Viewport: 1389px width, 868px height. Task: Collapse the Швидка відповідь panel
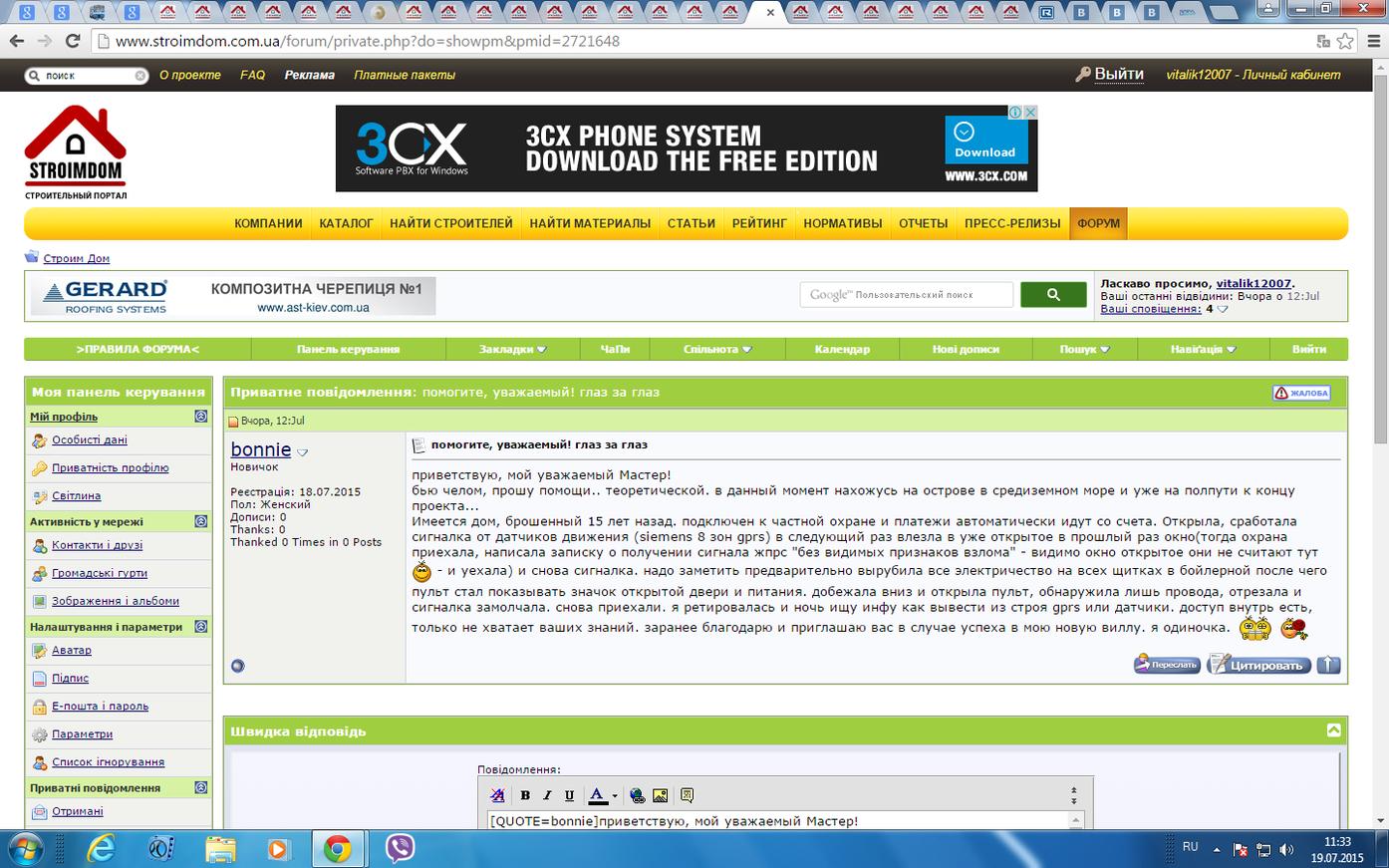(1333, 730)
